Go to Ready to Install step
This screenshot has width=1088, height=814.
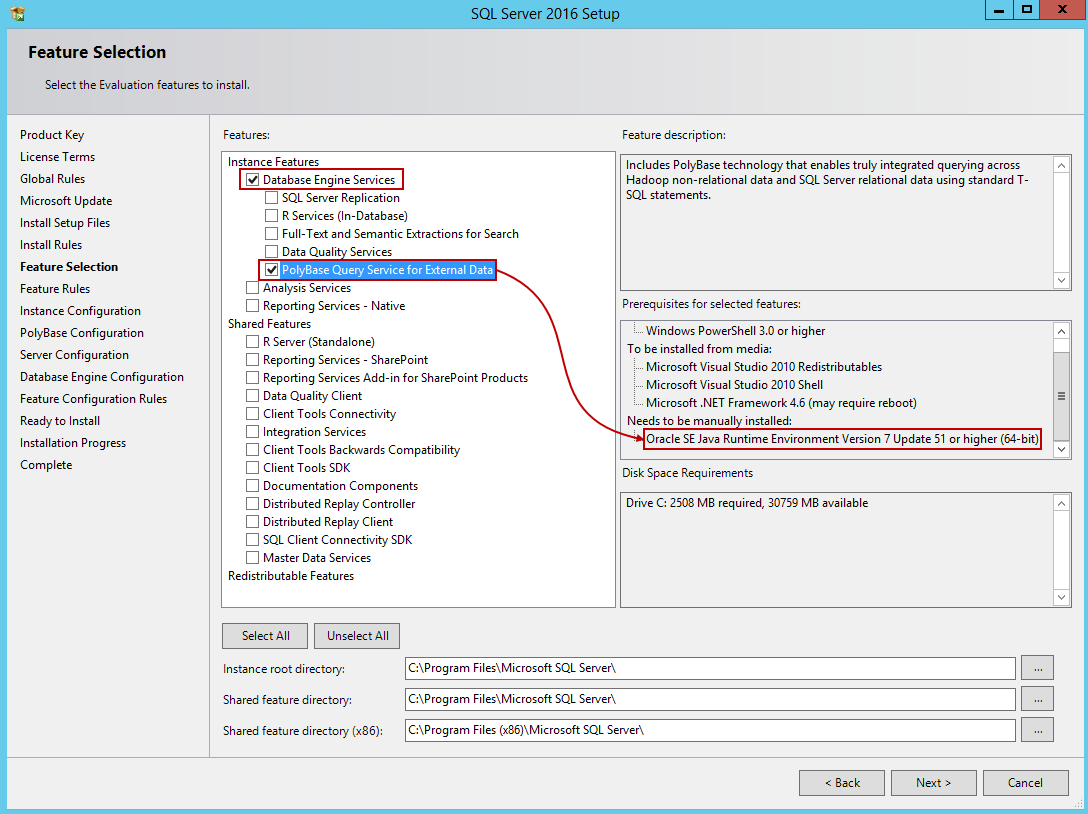[x=60, y=421]
